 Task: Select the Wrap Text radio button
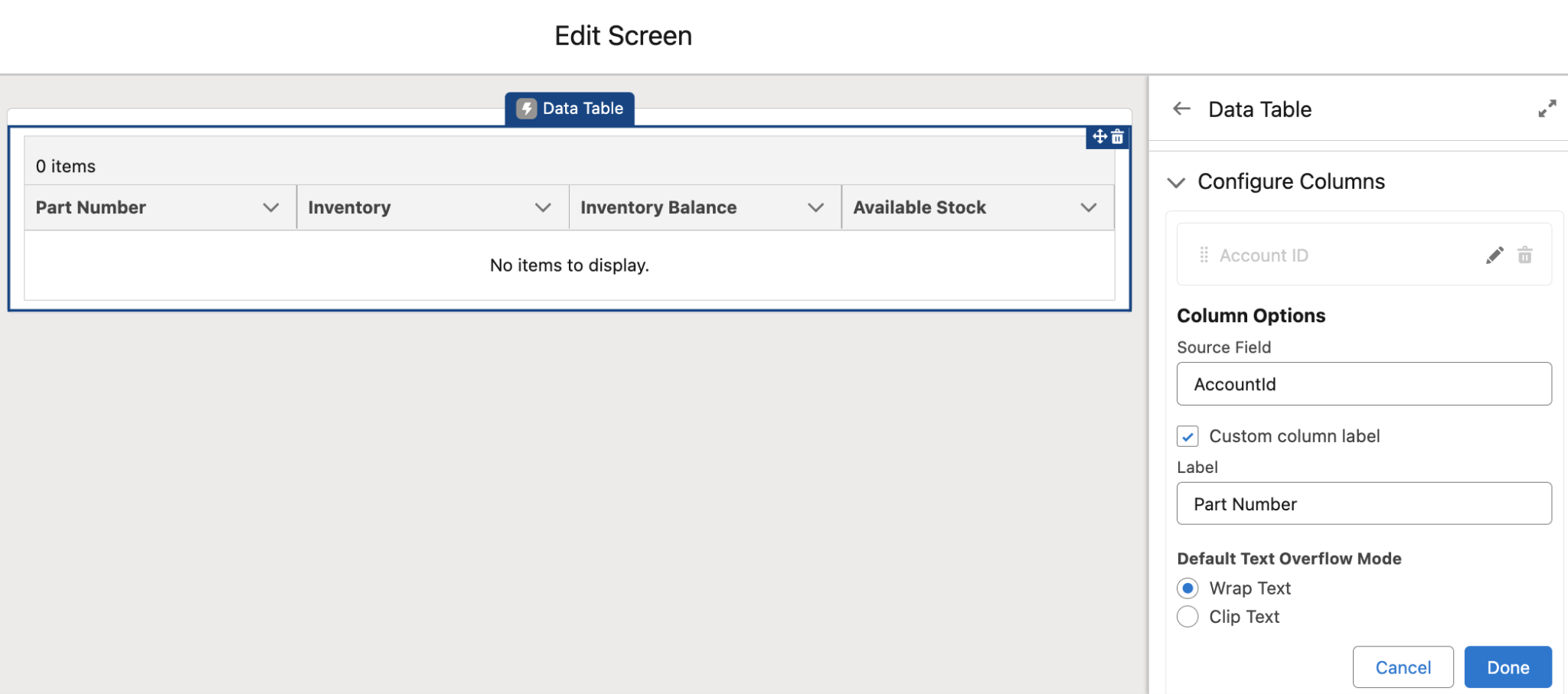pyautogui.click(x=1187, y=588)
